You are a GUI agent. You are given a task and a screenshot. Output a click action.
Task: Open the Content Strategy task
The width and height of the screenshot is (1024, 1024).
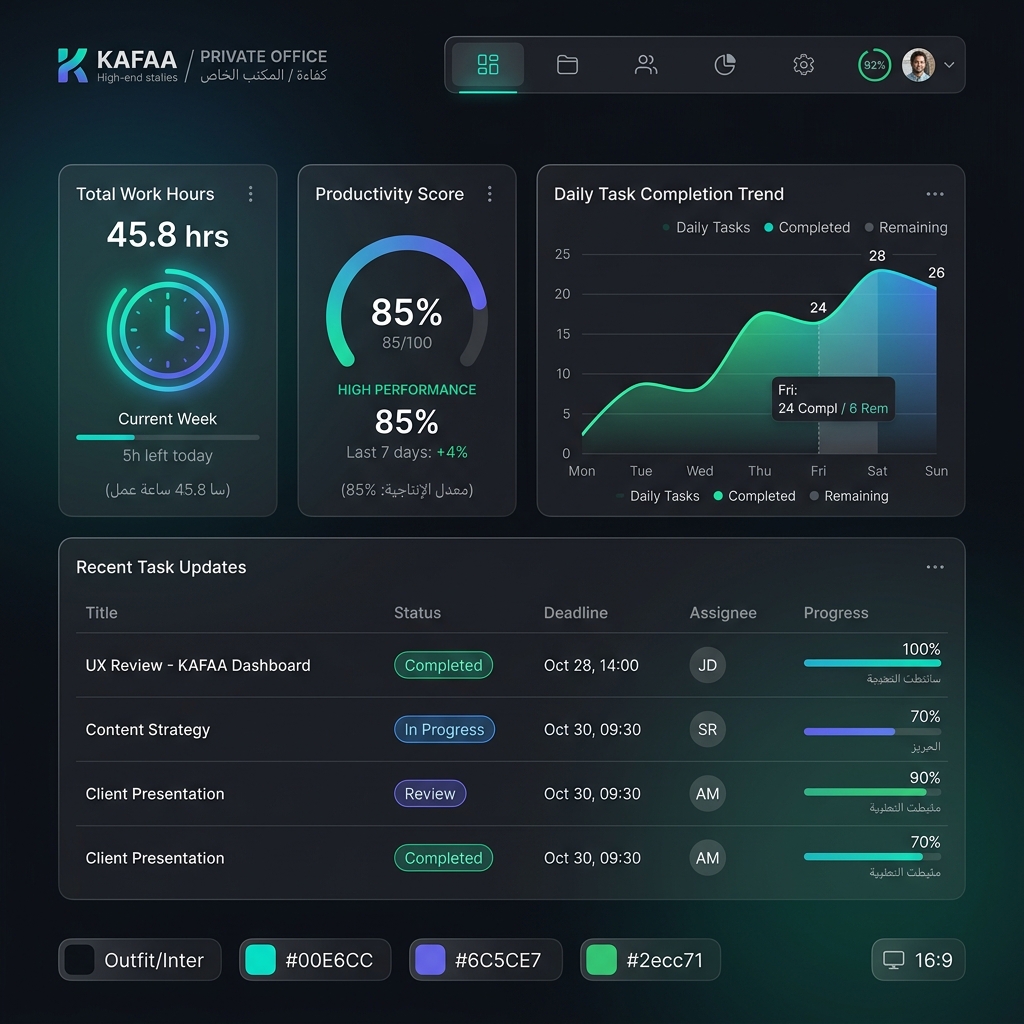148,729
